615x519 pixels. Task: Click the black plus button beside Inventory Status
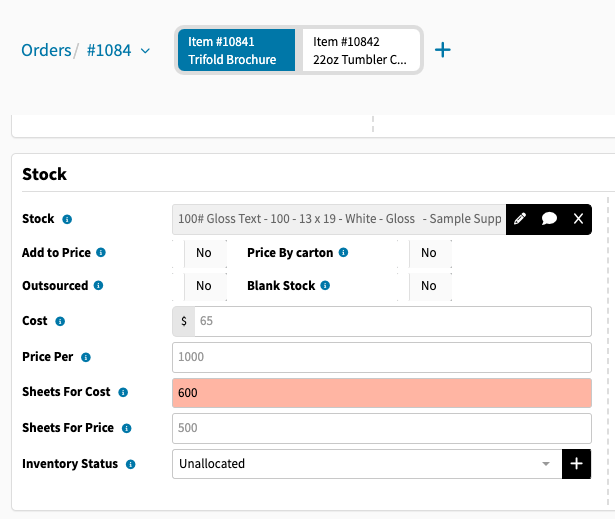click(576, 464)
